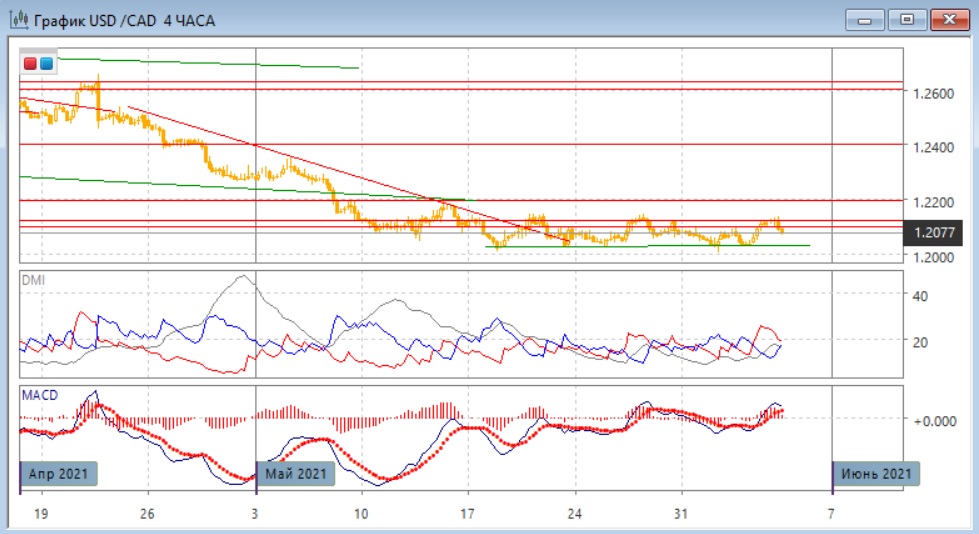Jump to the Май 2021 month marker
Screen dimensions: 979x534
(296, 473)
